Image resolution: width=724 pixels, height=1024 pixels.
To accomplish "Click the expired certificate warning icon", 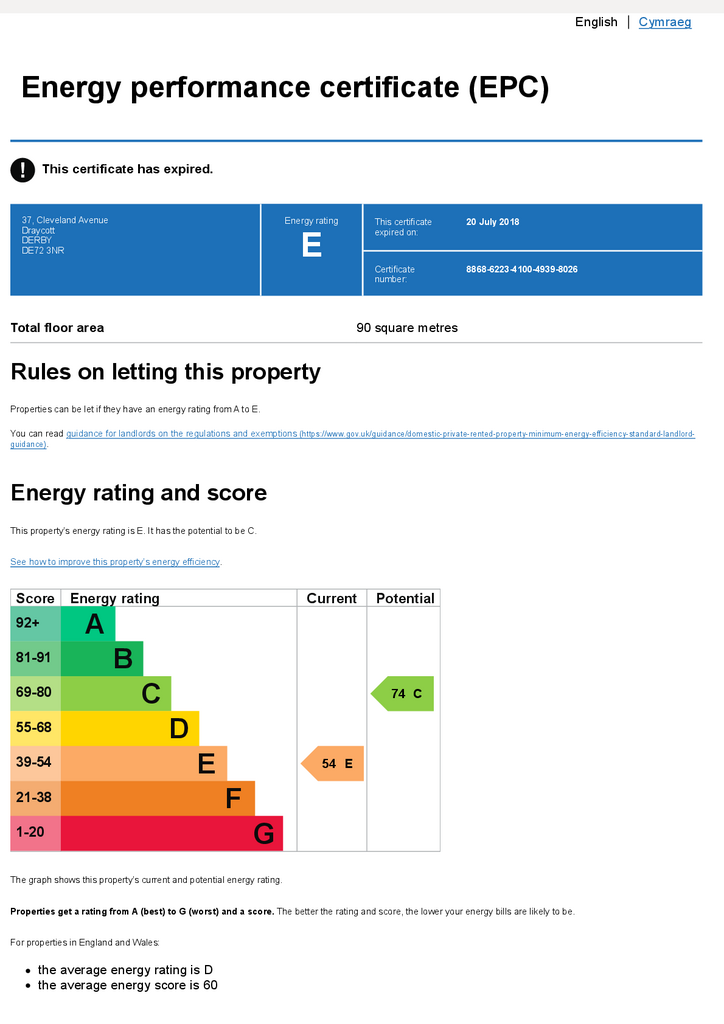I will pyautogui.click(x=22, y=170).
